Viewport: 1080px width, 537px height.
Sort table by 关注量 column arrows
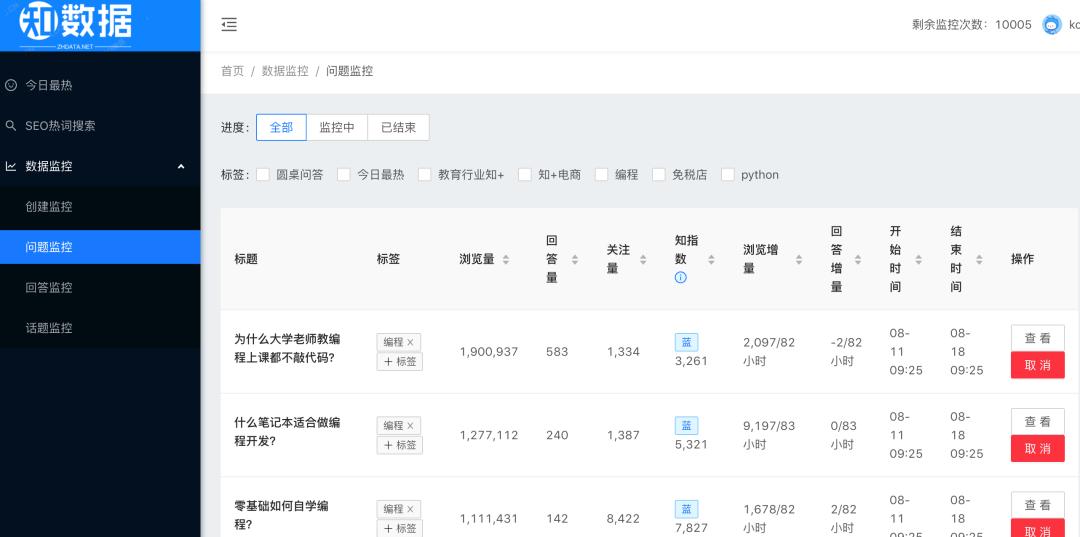coord(643,260)
